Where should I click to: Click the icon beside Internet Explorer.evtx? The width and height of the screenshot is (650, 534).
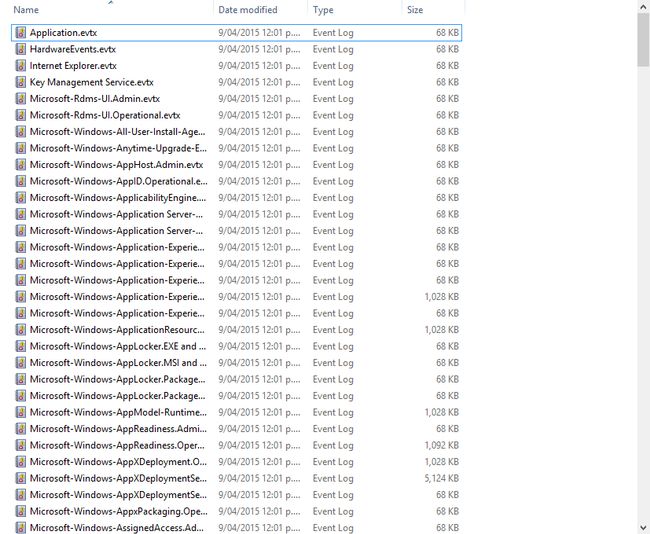21,66
